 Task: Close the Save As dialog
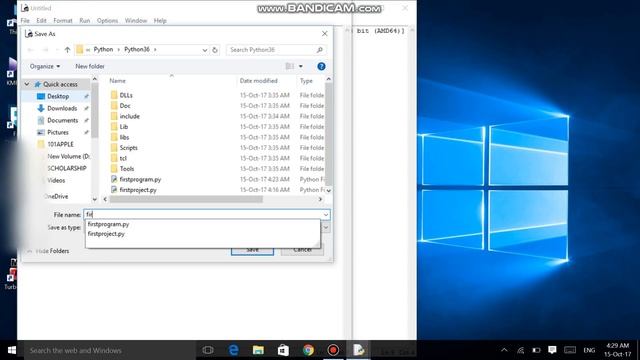[x=324, y=33]
